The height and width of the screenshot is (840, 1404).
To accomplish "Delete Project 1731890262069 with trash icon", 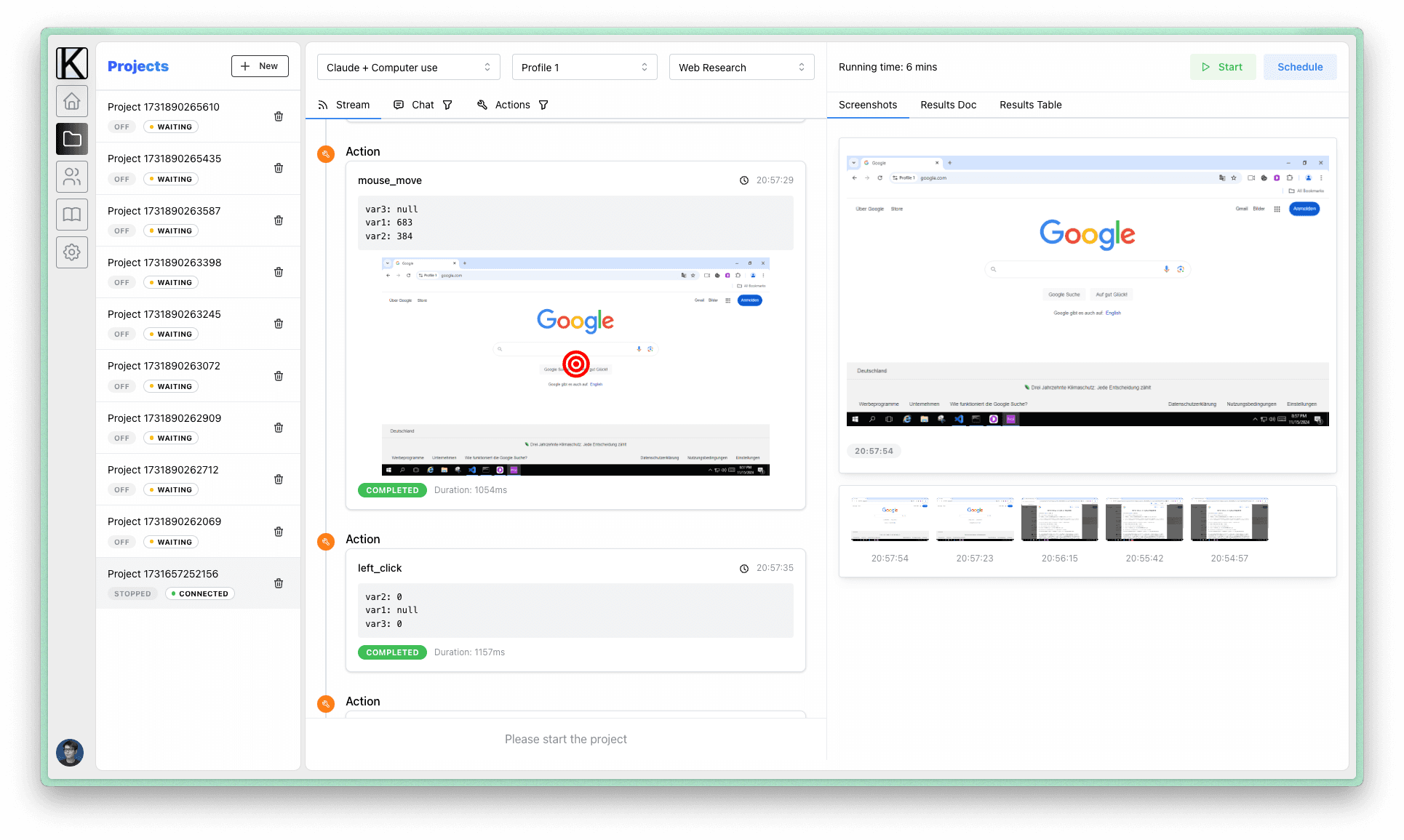I will tap(279, 532).
